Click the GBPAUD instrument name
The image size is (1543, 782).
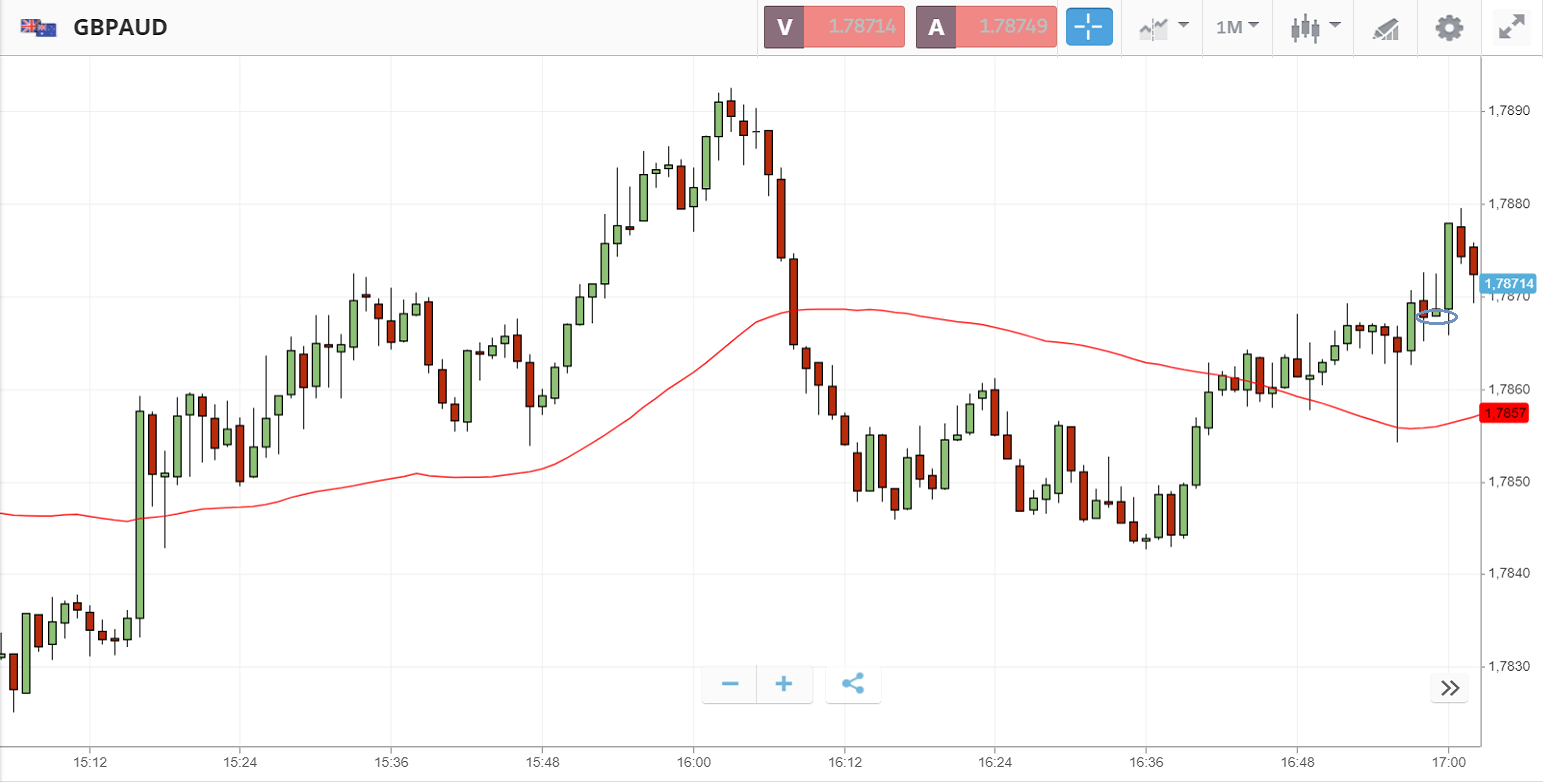(x=120, y=28)
